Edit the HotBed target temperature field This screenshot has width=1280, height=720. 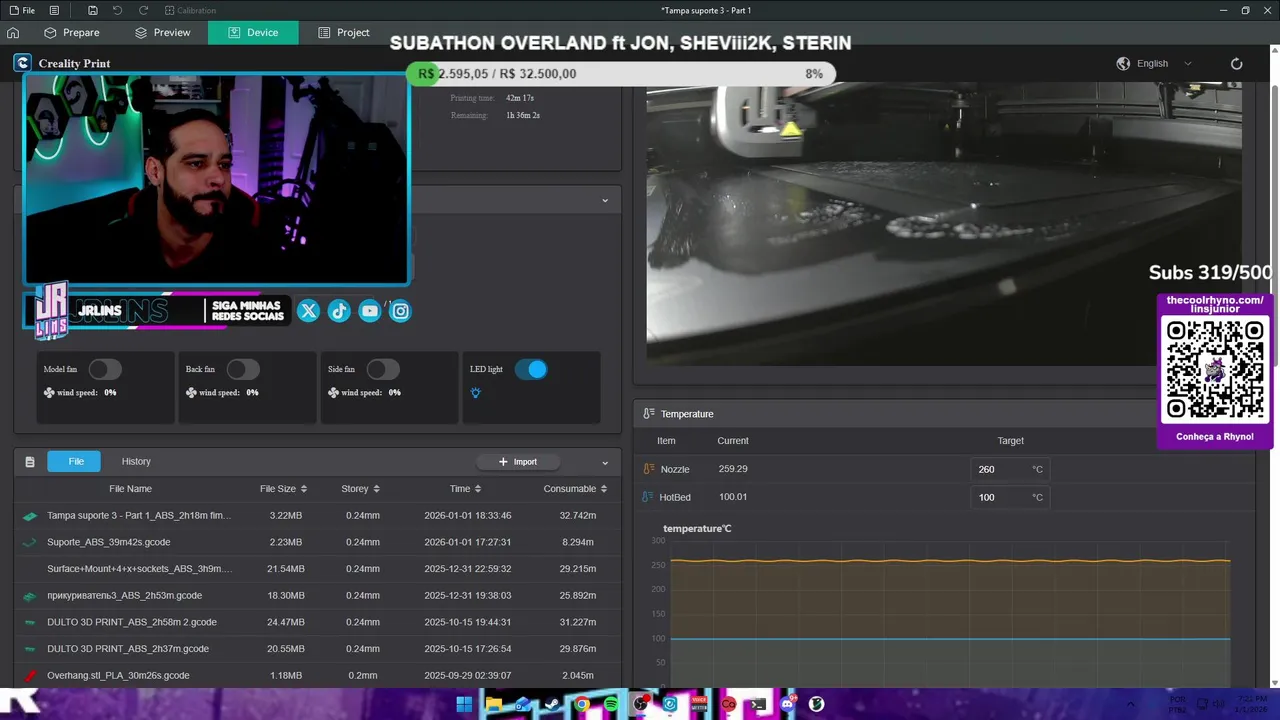coord(1010,497)
